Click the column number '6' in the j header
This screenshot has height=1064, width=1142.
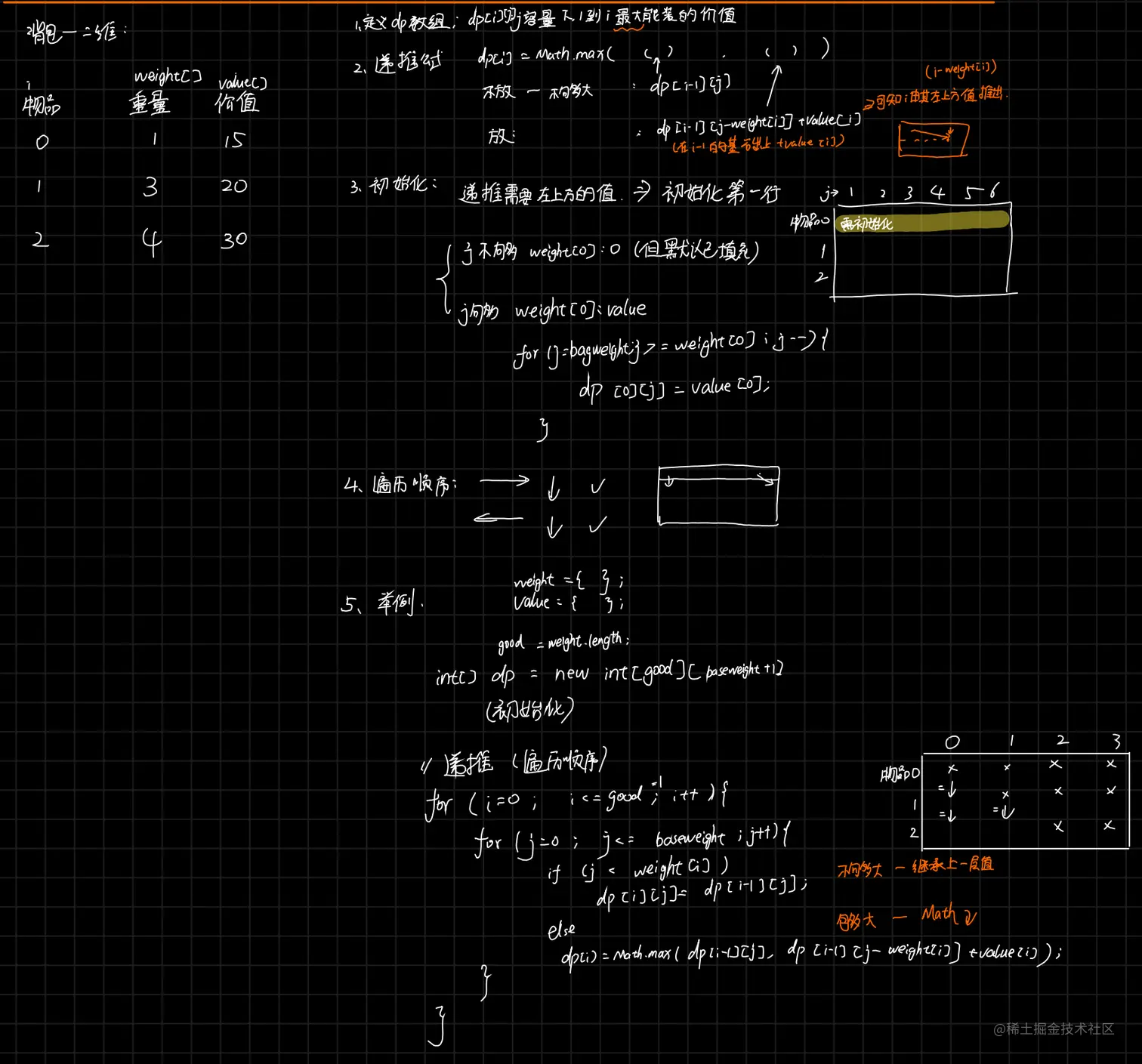pos(994,191)
